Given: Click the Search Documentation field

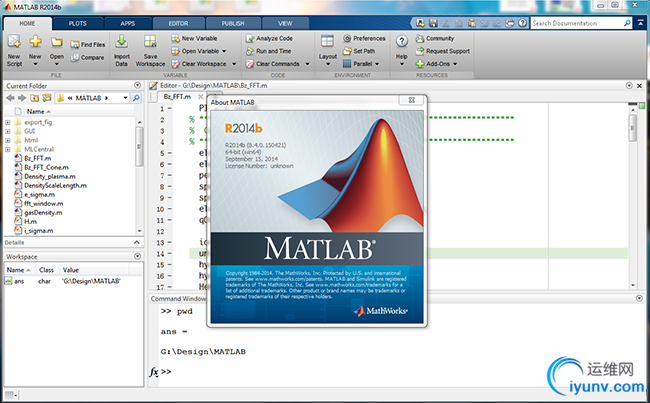Looking at the screenshot, I should click(577, 23).
